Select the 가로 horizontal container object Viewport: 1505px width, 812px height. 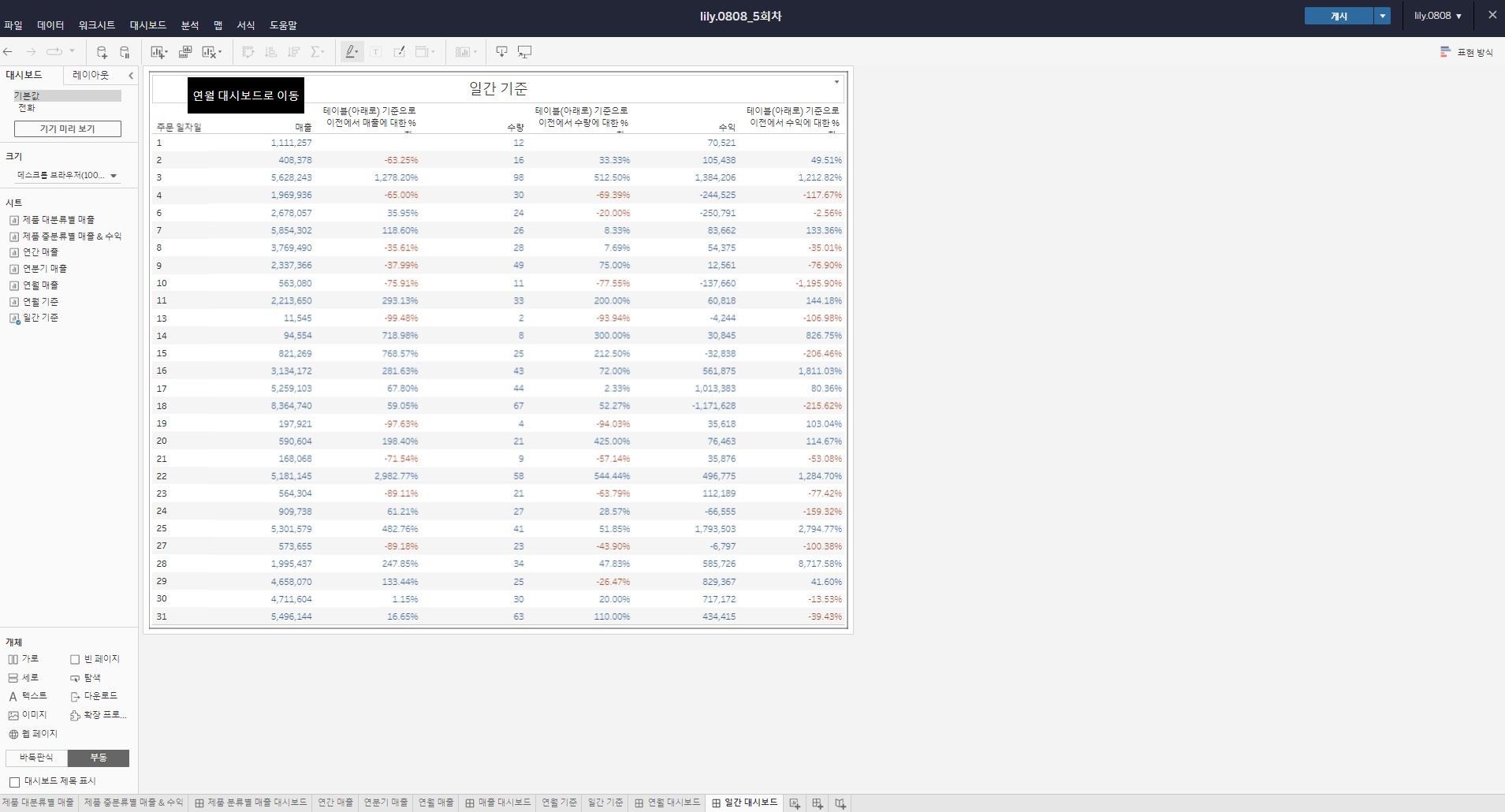click(x=23, y=659)
